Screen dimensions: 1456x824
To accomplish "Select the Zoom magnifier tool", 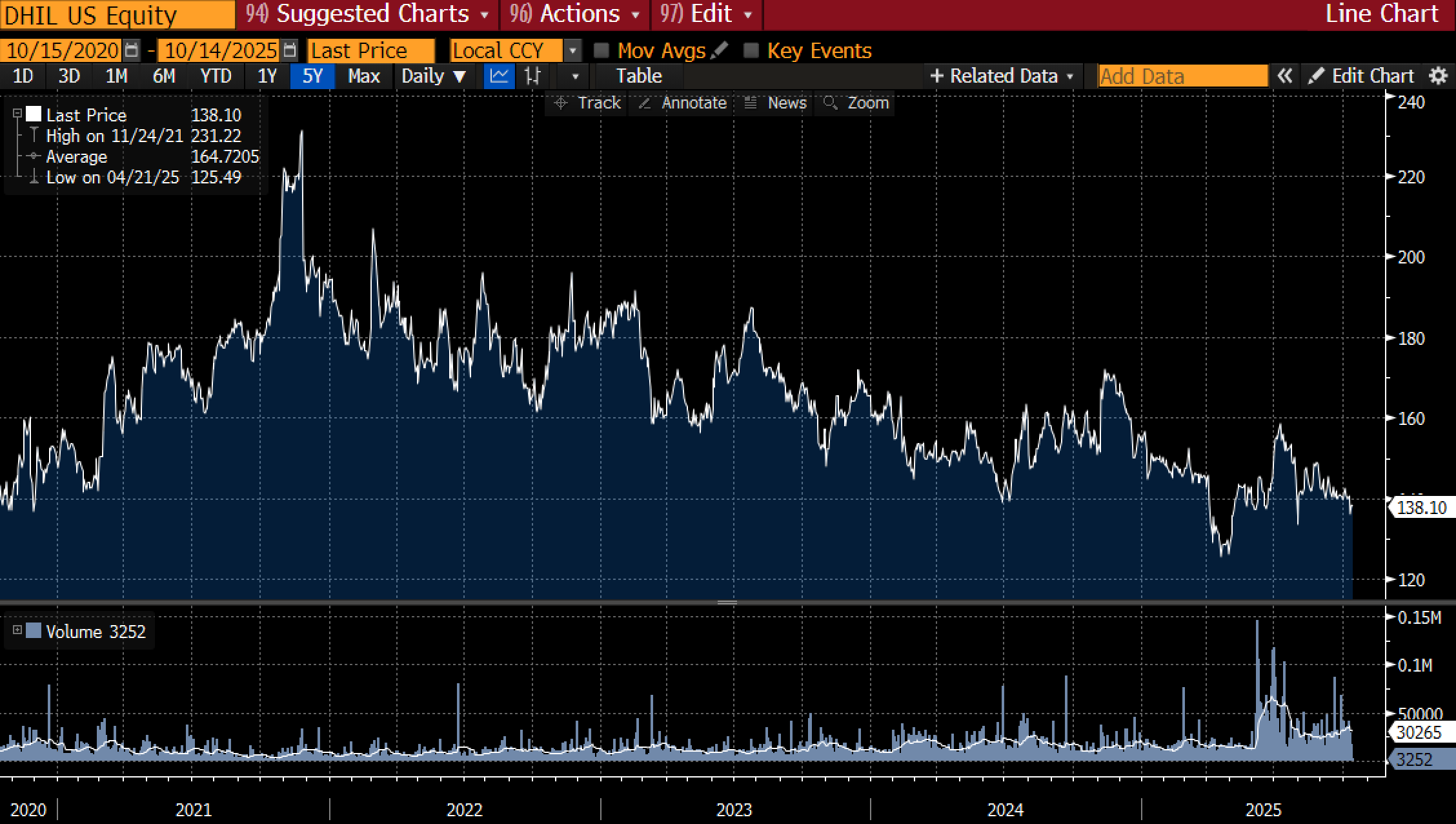I will 856,103.
